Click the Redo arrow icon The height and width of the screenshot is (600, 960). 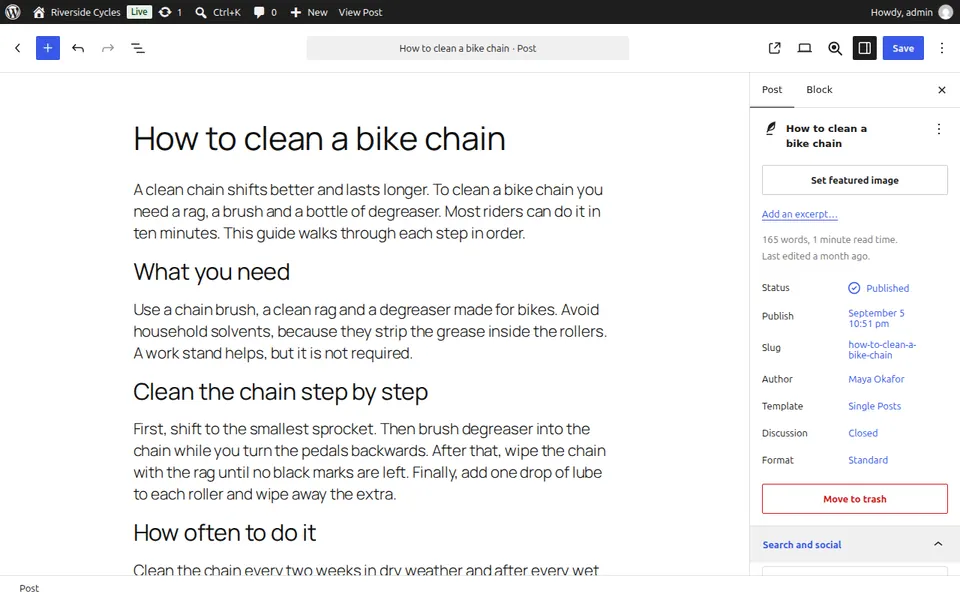(108, 48)
